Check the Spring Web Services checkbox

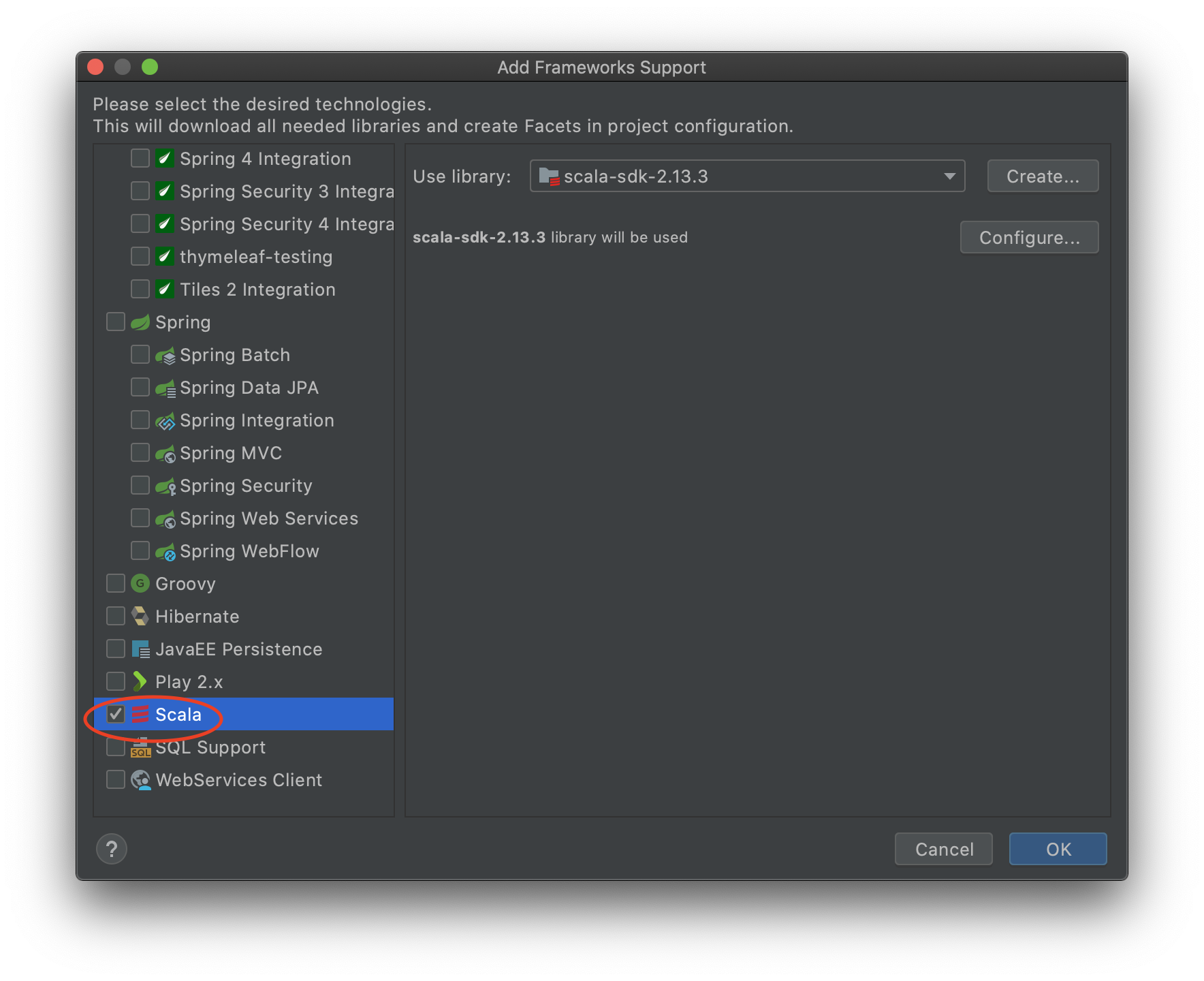[140, 518]
